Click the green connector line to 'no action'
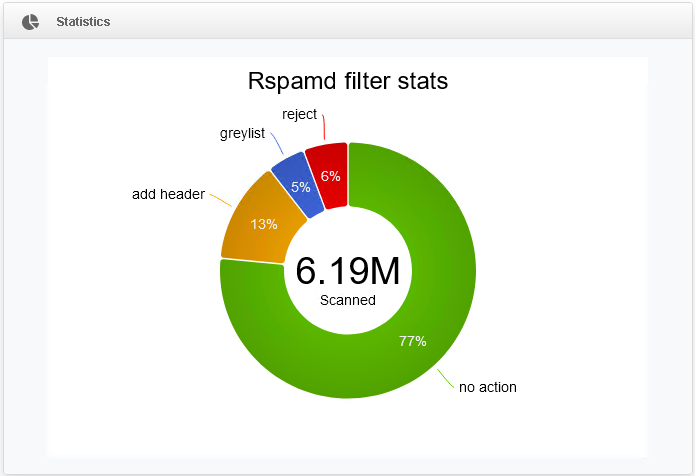The width and height of the screenshot is (695, 476). point(444,380)
